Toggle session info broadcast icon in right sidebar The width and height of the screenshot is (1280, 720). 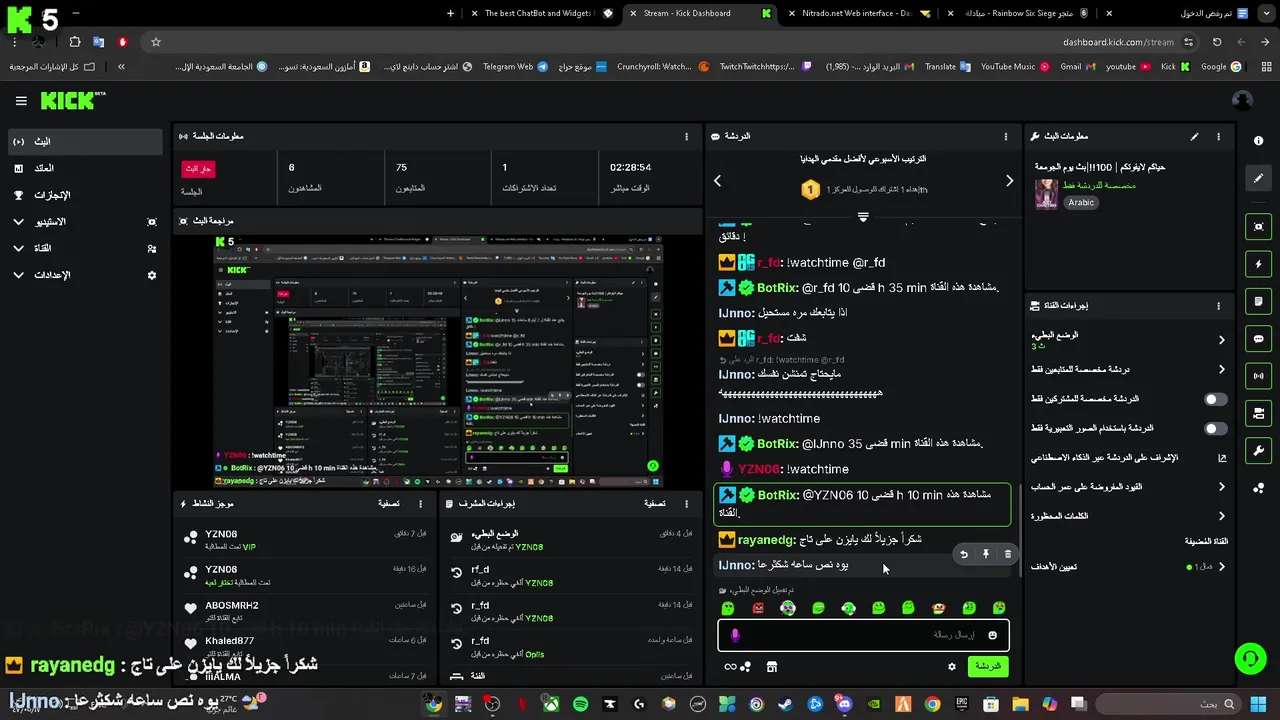point(1259,376)
